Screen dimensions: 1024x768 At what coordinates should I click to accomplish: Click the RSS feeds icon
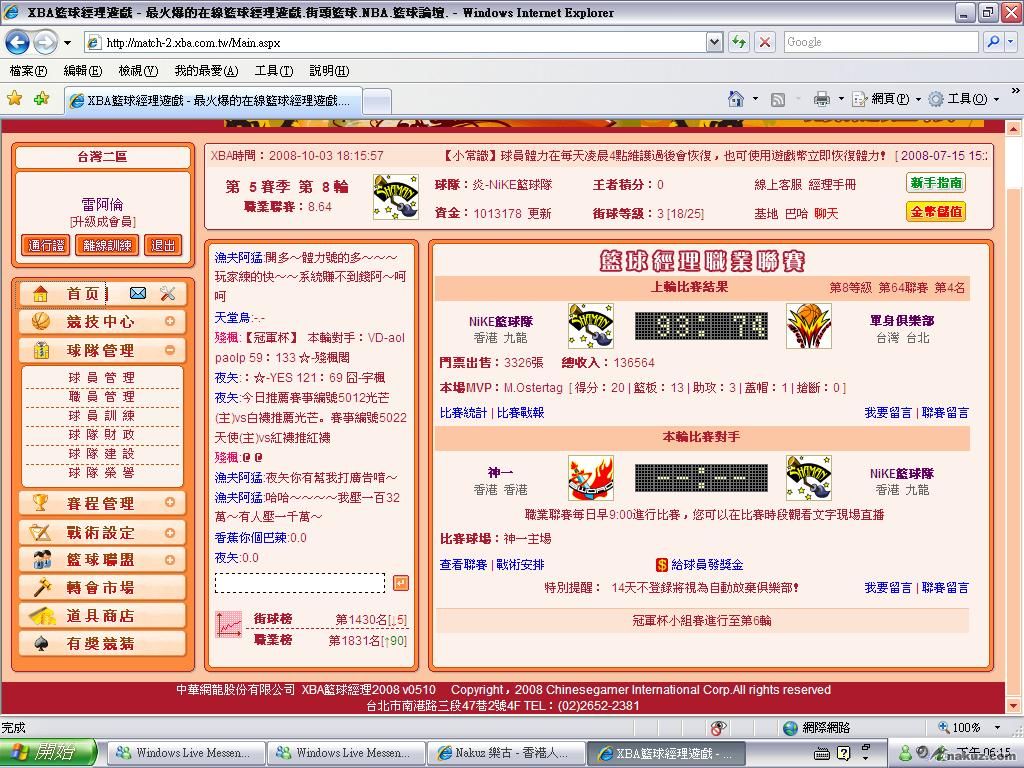(777, 99)
